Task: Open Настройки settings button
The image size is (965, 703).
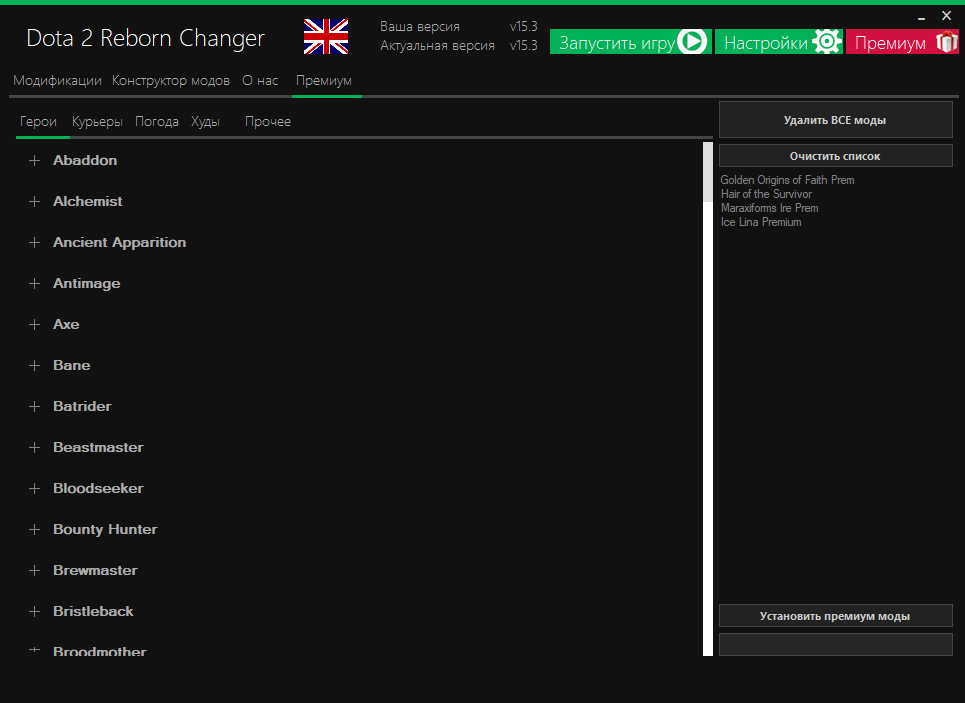Action: 779,42
